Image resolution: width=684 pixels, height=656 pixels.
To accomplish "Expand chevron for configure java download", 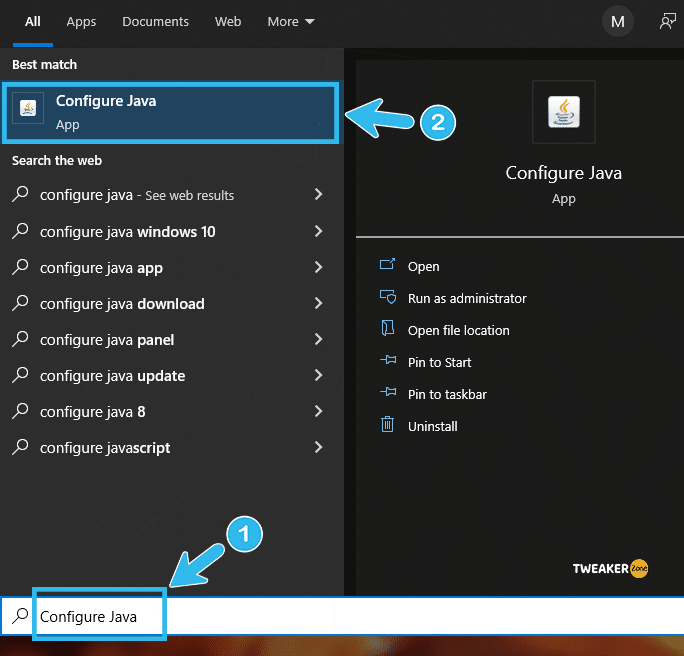I will (318, 303).
